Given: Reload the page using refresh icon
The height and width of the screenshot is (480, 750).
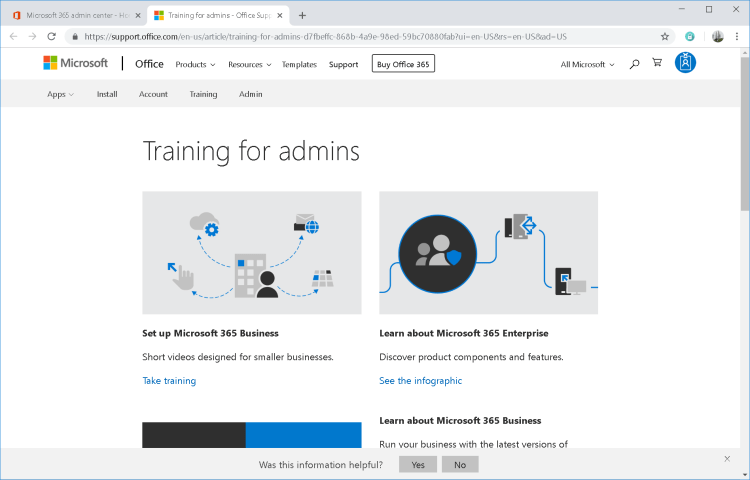Looking at the screenshot, I should [51, 36].
